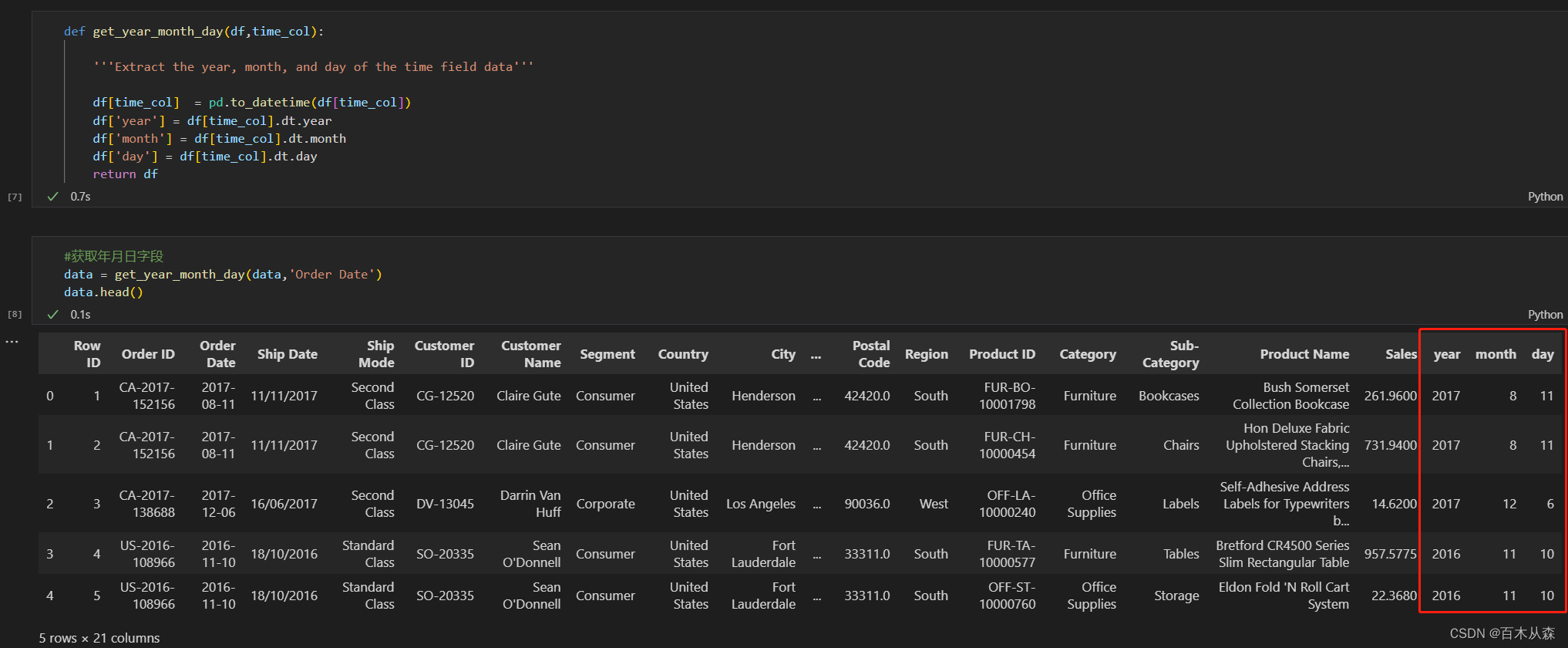Click the data = get_year_month_day call line

(x=223, y=275)
